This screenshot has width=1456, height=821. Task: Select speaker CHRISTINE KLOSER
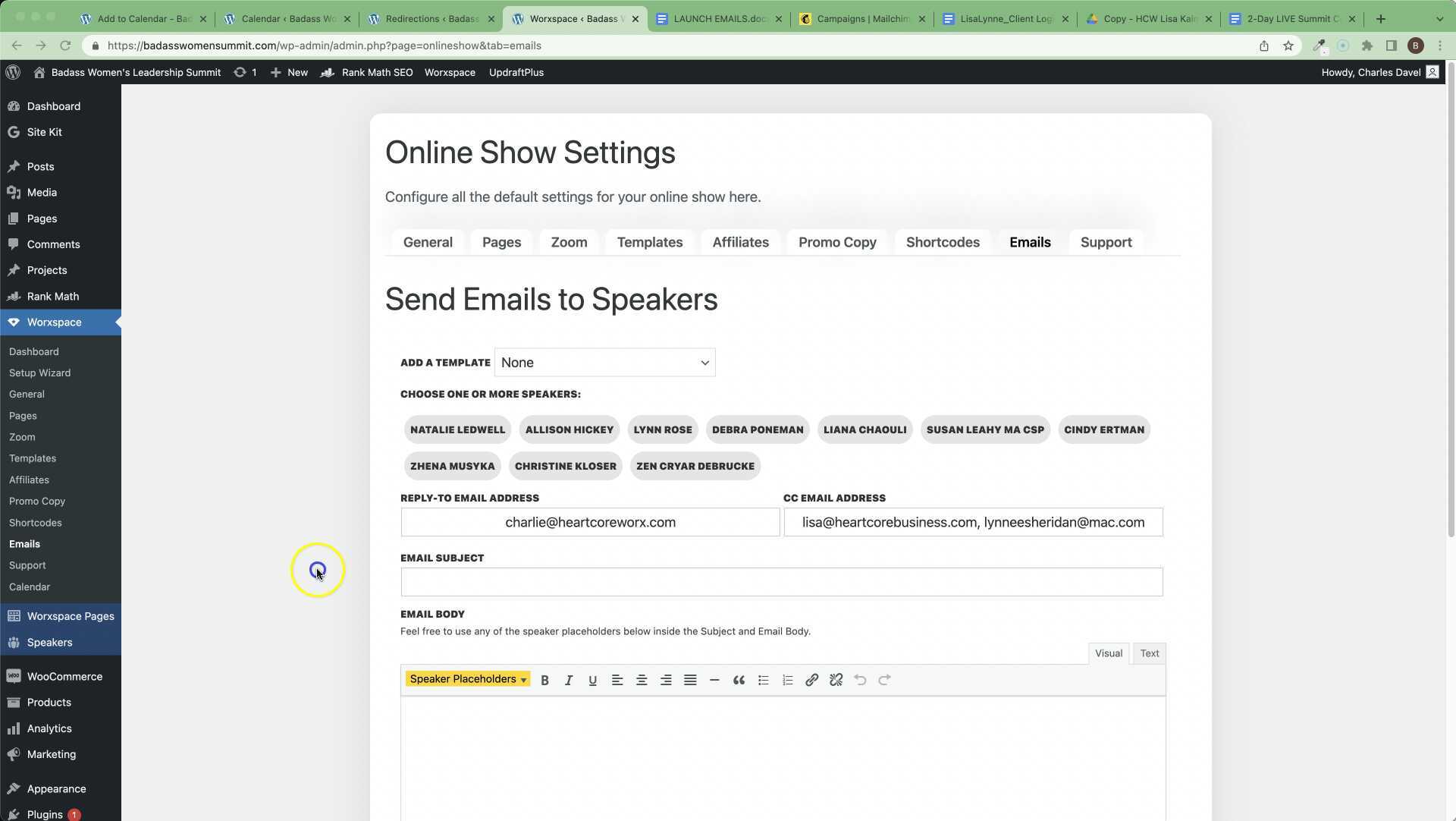(x=565, y=466)
